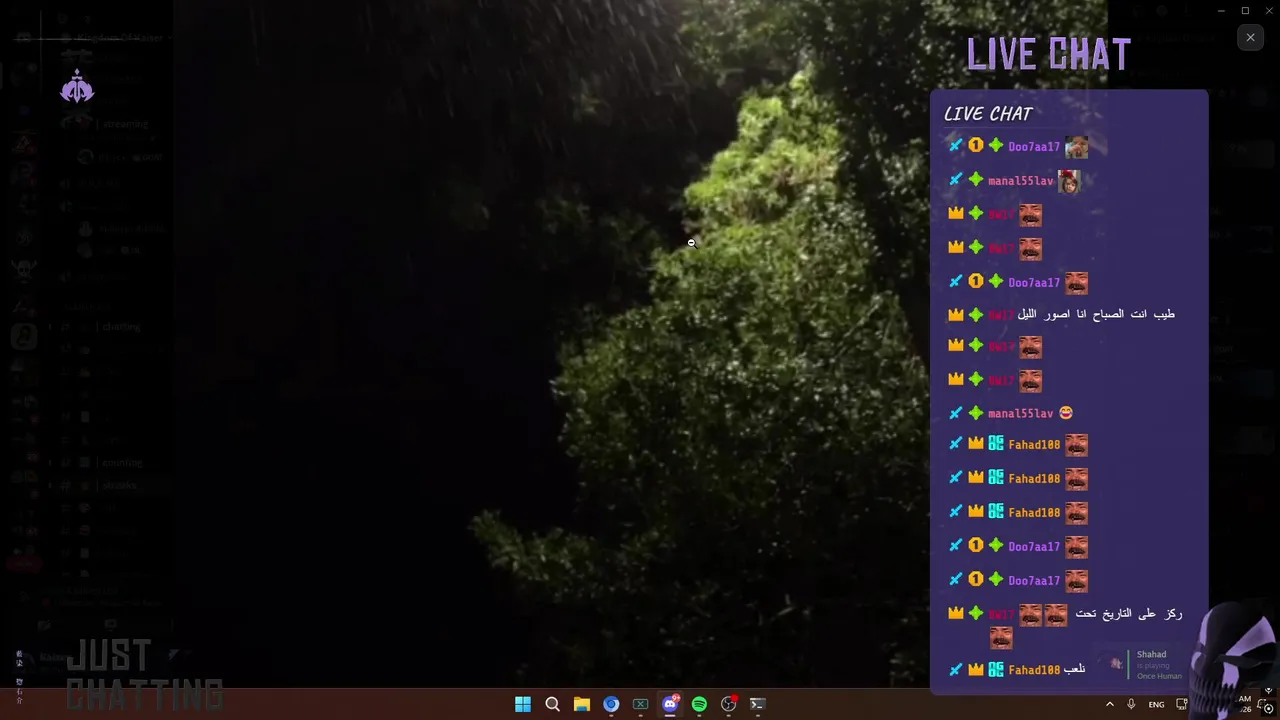The width and height of the screenshot is (1280, 720).
Task: Click the heart-eyes emoji in chat
Action: (x=1066, y=413)
